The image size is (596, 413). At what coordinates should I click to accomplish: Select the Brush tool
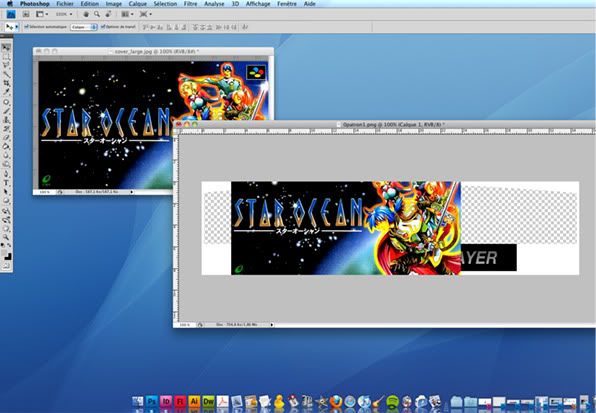[x=6, y=111]
